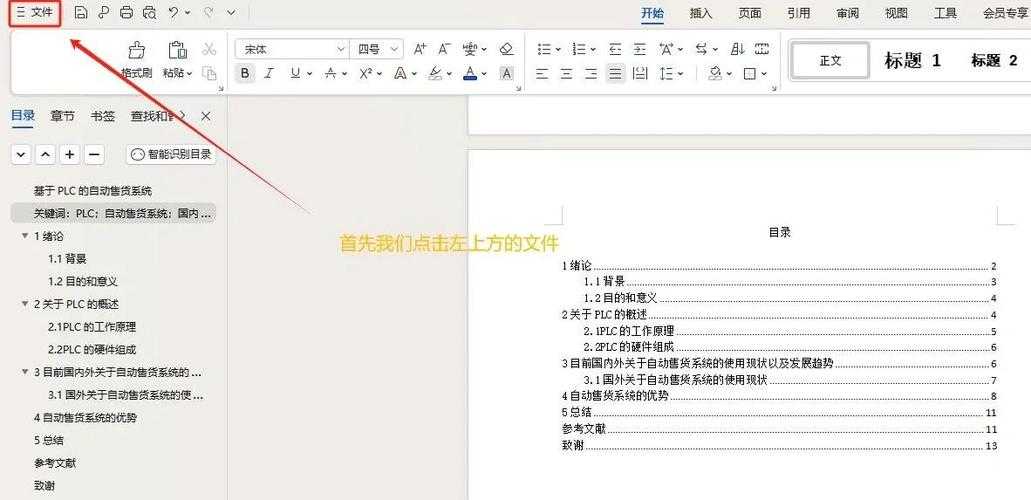Click the Format Painter (格式刷) icon
Viewport: 1031px width, 500px height.
[137, 50]
